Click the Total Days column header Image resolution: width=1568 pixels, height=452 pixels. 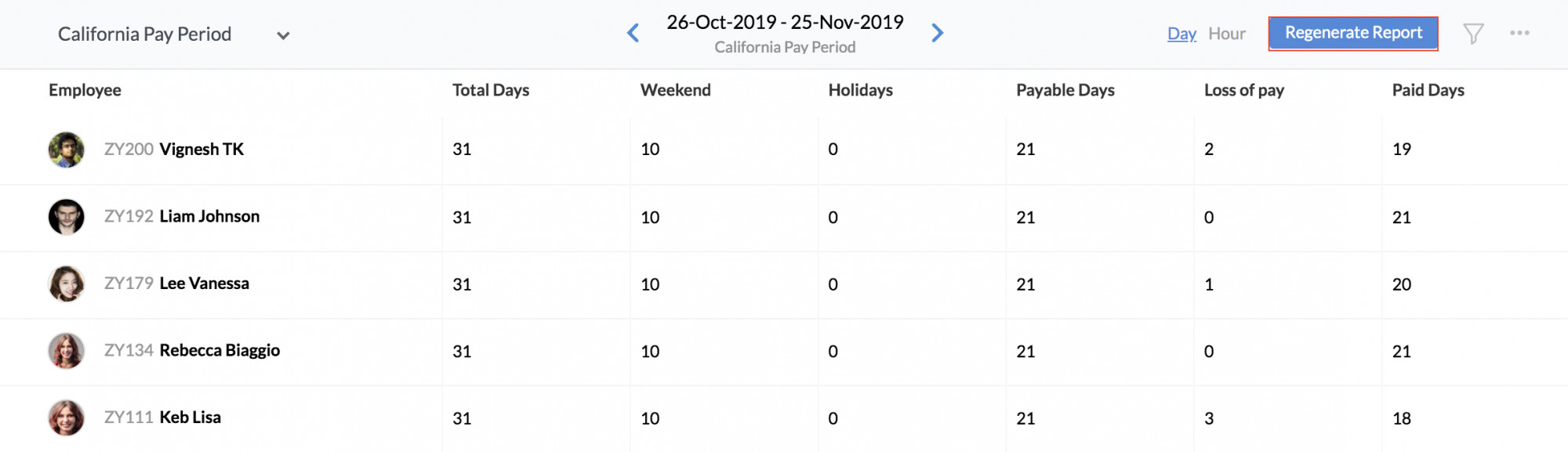click(x=491, y=90)
